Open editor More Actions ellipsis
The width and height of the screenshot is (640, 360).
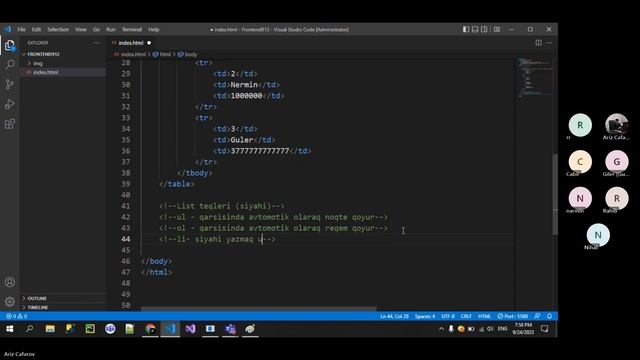point(549,43)
